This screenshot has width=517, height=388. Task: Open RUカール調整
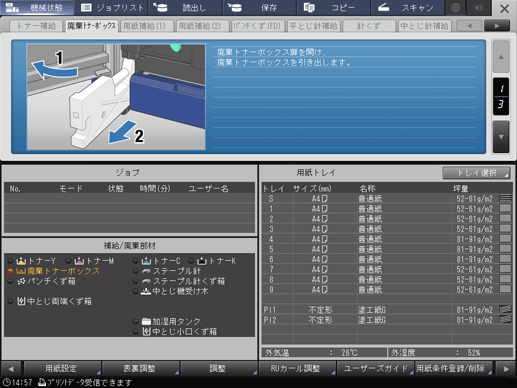(x=297, y=369)
